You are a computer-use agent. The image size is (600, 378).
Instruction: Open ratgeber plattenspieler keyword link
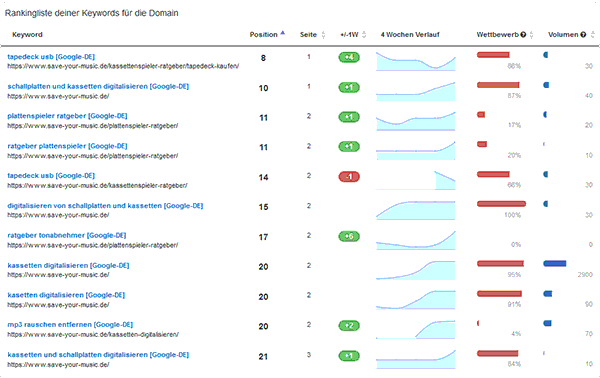tap(67, 146)
